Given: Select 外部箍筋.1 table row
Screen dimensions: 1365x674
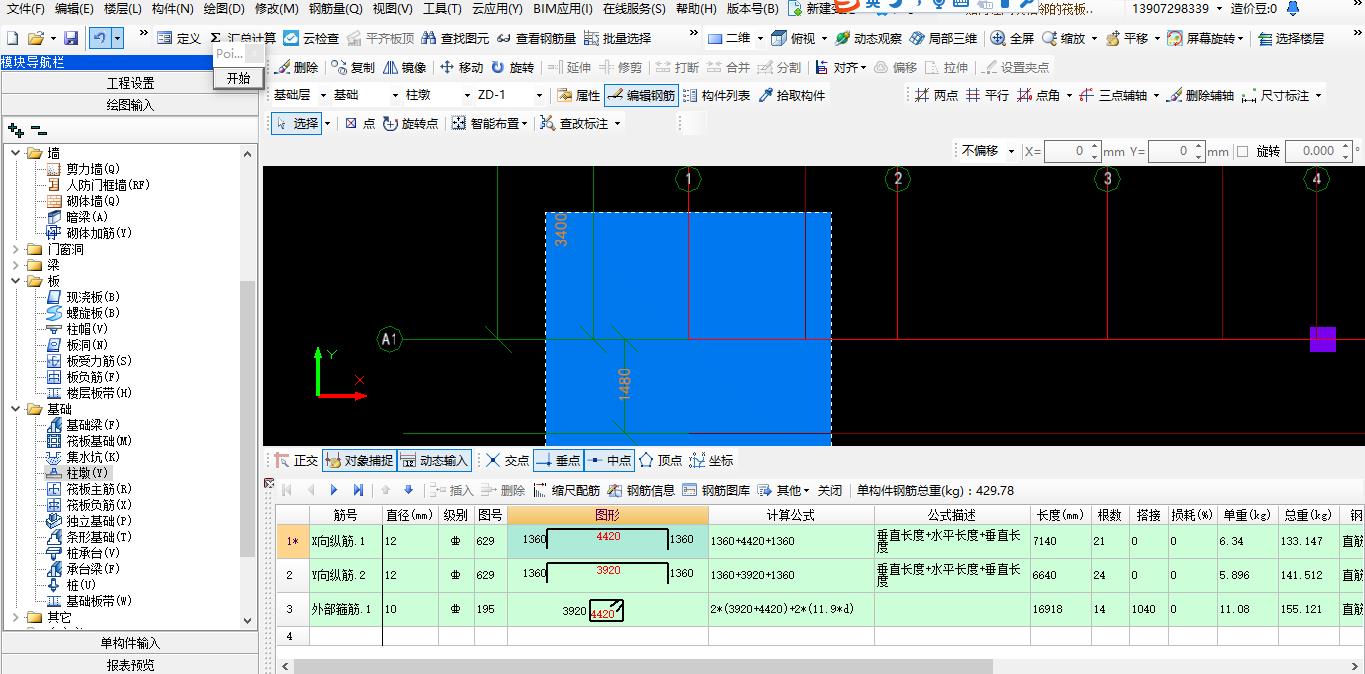Looking at the screenshot, I should point(820,609).
